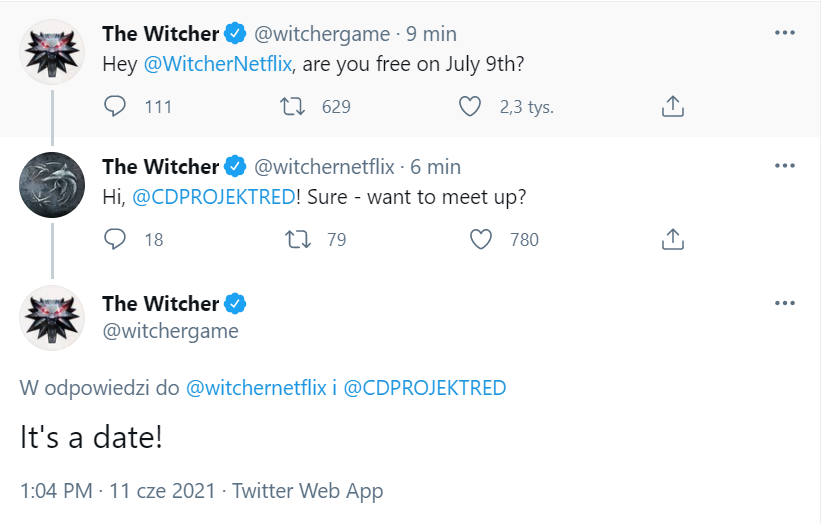
Task: Open @witchernetflix link in the reply header
Action: click(256, 388)
